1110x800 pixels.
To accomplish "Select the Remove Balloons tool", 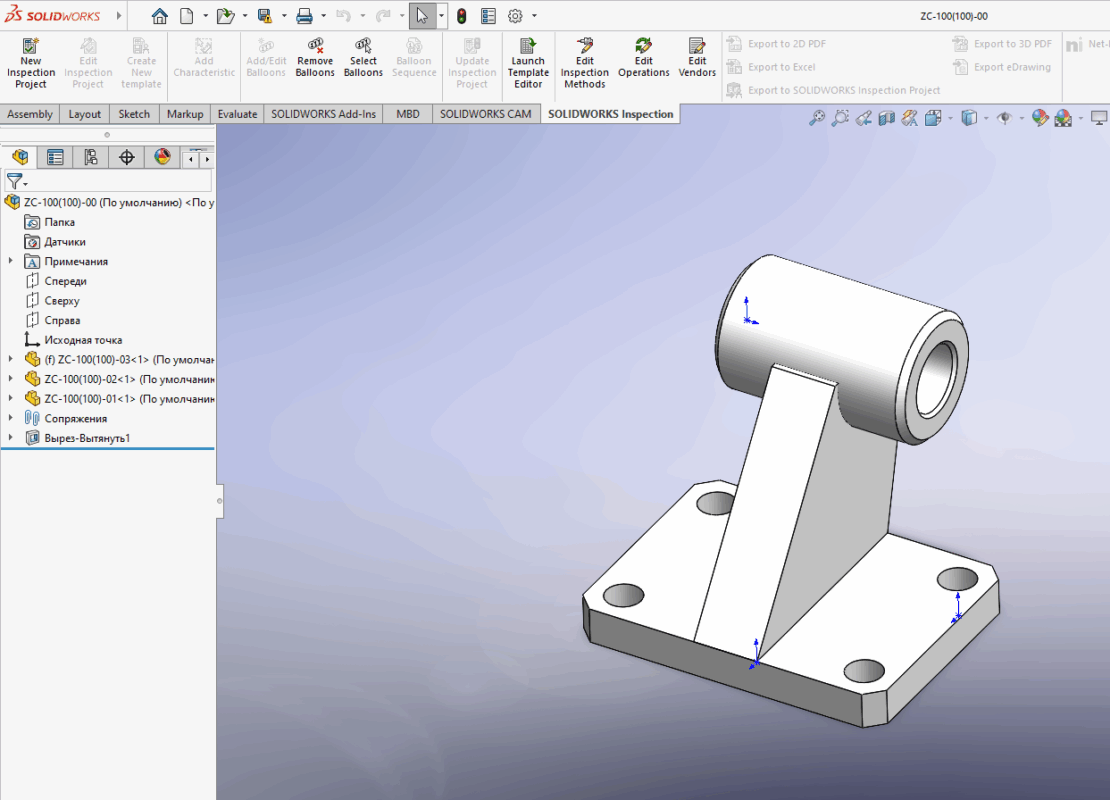I will pos(315,59).
